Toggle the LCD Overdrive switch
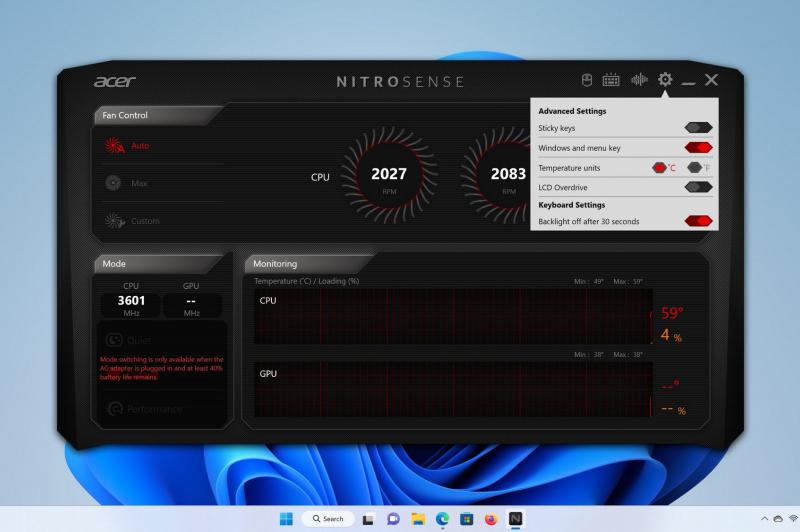Screen dimensions: 800x532 coord(698,187)
